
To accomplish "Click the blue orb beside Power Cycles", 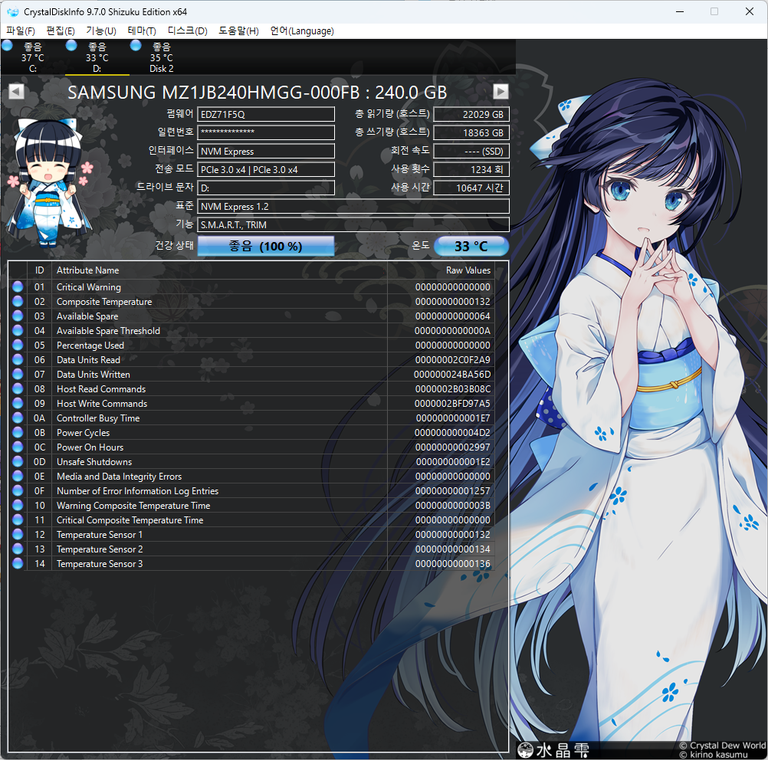I will (17, 433).
